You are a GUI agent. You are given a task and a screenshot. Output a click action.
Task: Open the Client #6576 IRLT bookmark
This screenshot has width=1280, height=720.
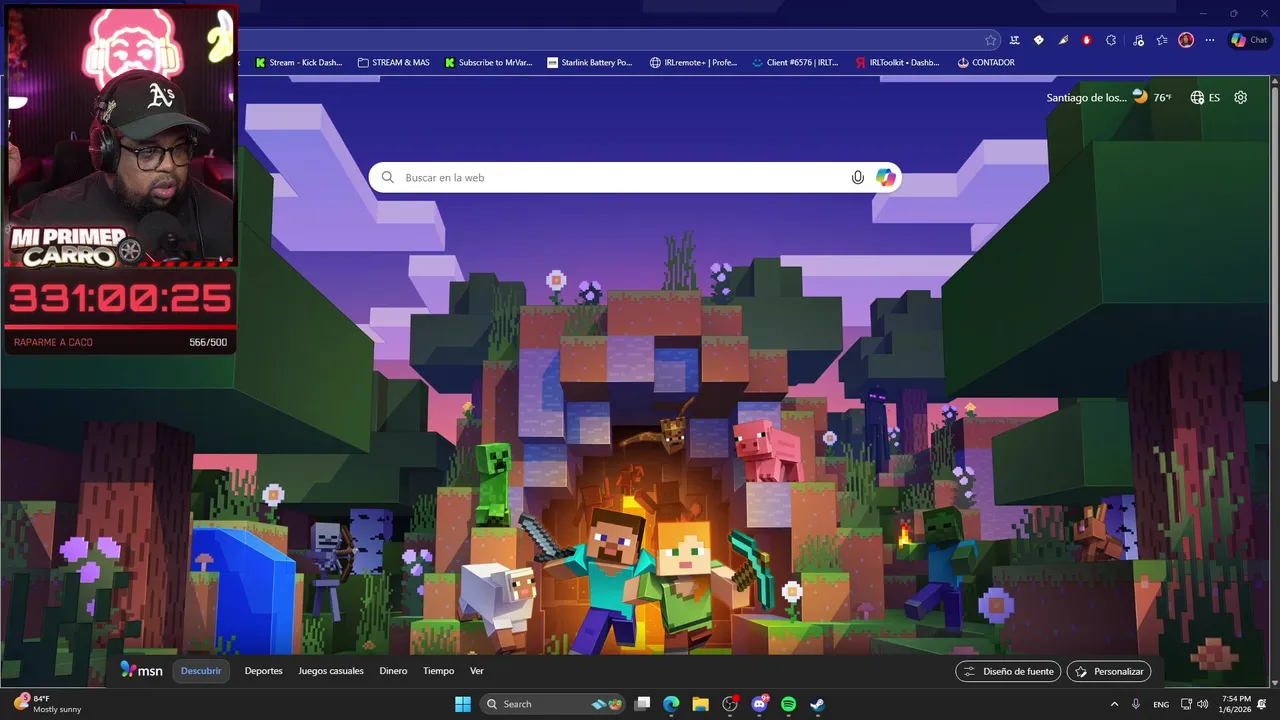coord(795,62)
